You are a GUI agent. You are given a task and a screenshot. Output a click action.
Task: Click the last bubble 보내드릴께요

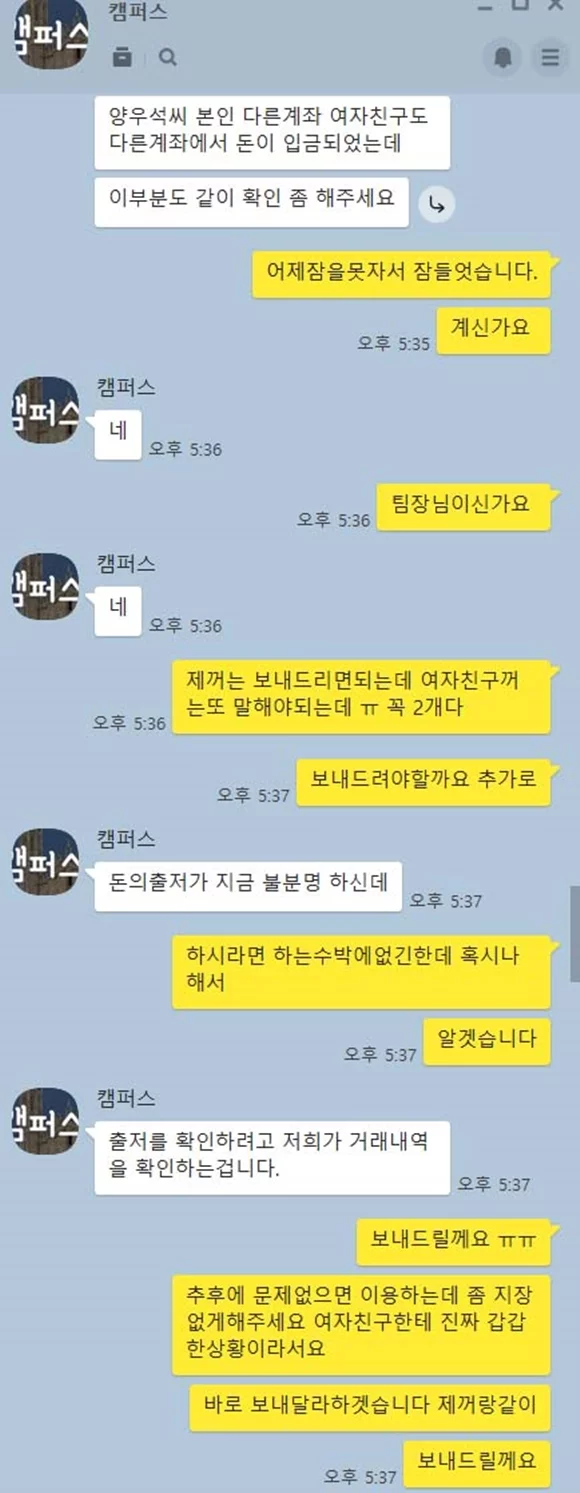coord(477,1461)
